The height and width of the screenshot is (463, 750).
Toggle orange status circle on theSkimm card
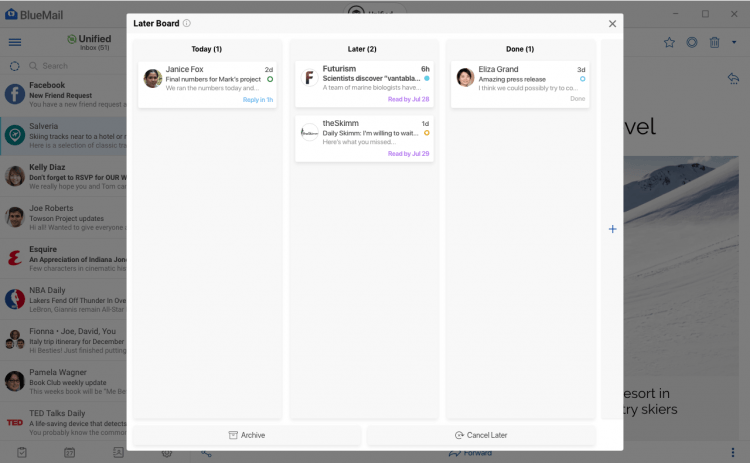427,133
